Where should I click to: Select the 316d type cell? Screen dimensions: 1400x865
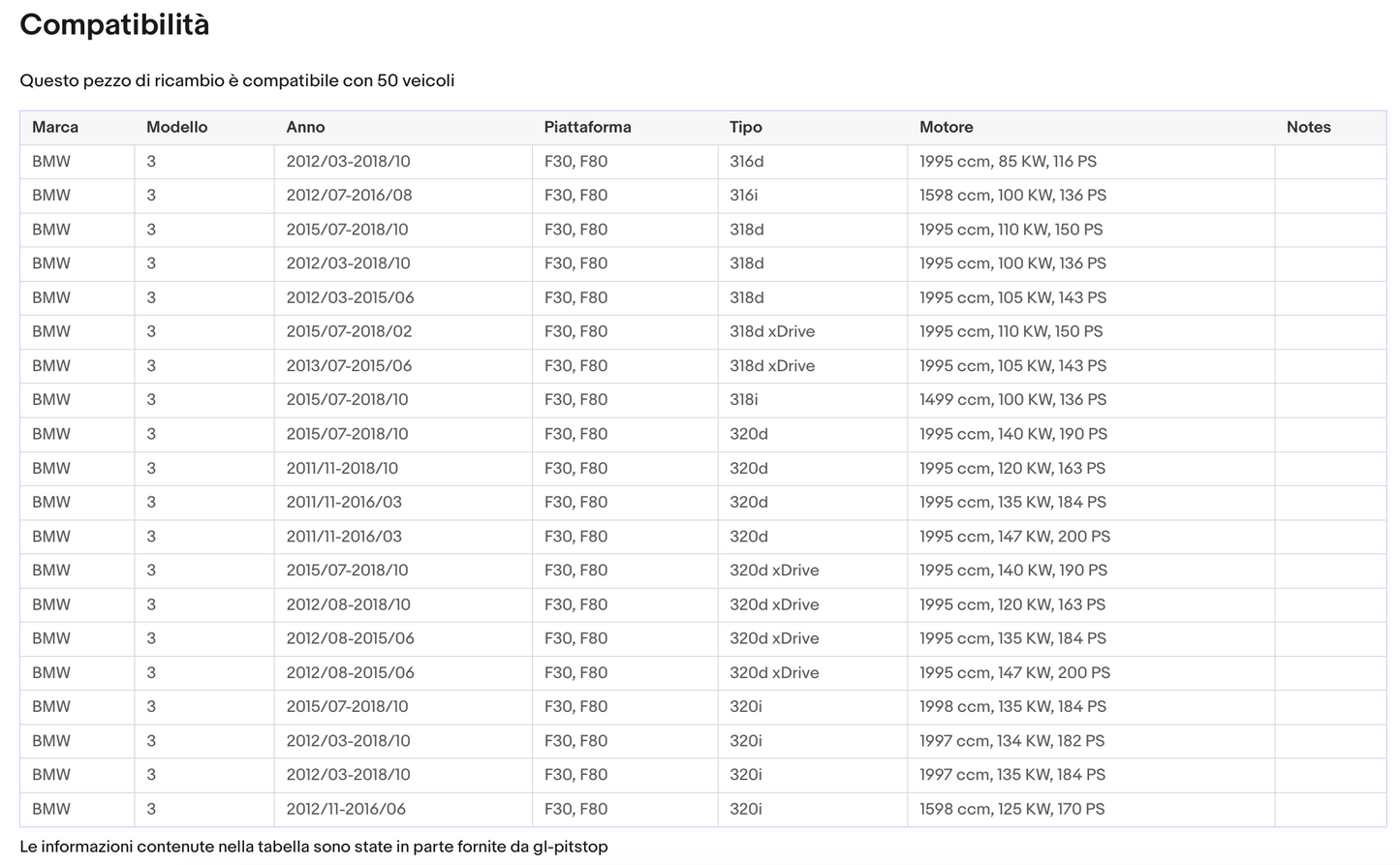click(813, 162)
